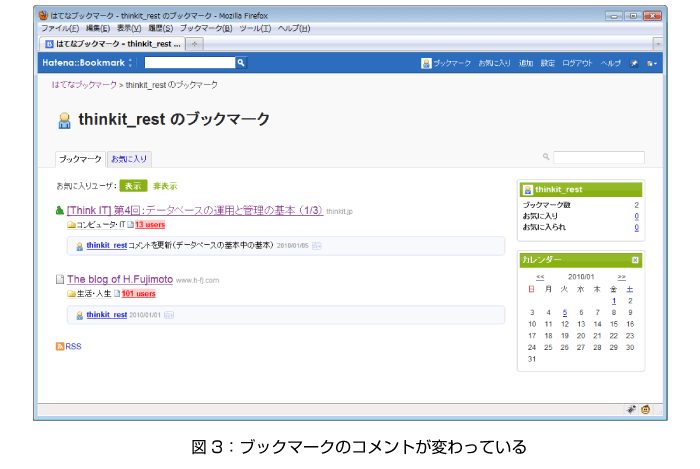Click the edit icon after 2010/01/05 comment

[x=317, y=246]
